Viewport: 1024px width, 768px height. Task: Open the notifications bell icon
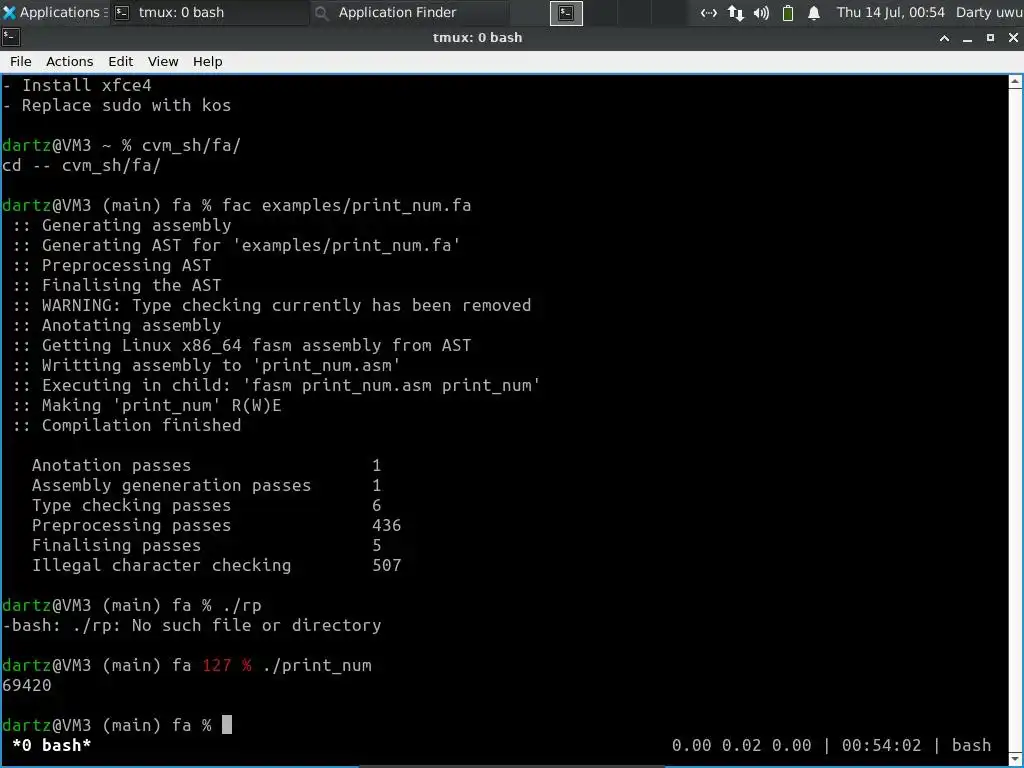point(814,13)
